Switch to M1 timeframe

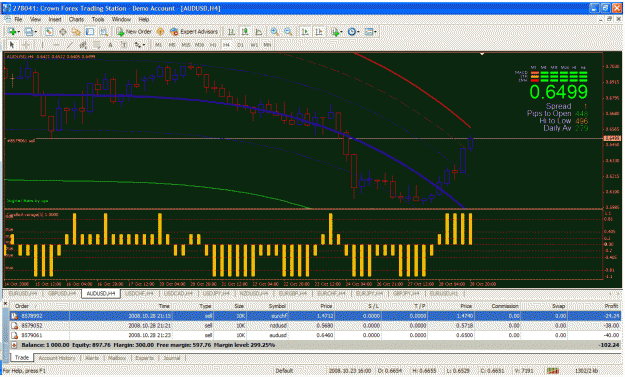point(158,45)
